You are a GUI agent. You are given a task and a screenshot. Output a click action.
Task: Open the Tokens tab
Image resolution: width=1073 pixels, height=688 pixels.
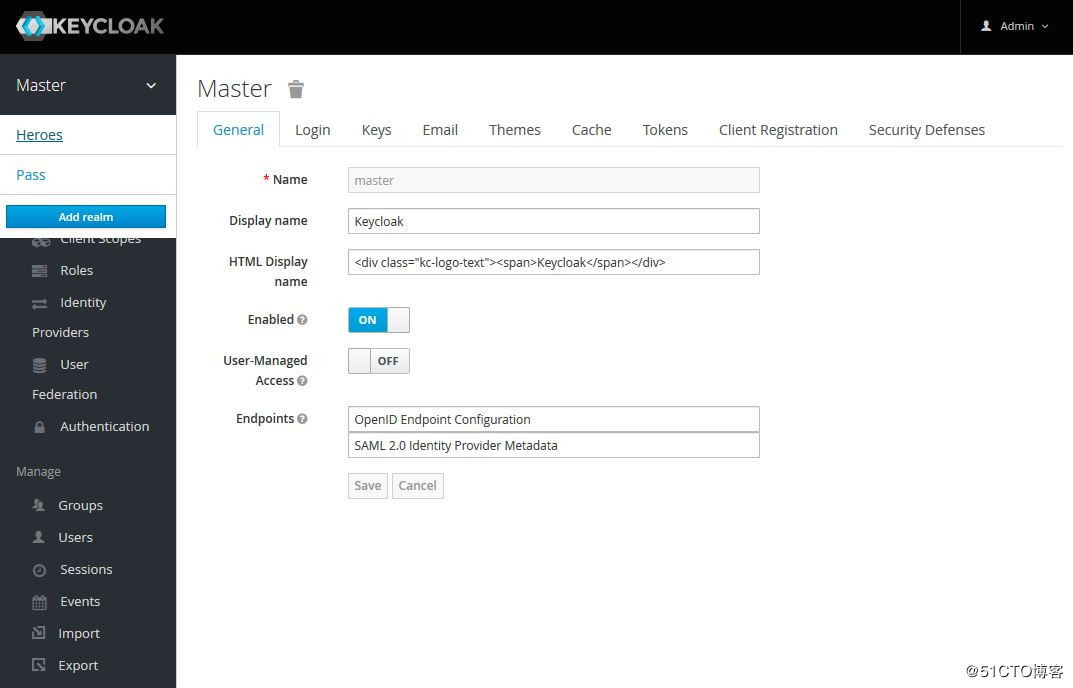click(665, 130)
